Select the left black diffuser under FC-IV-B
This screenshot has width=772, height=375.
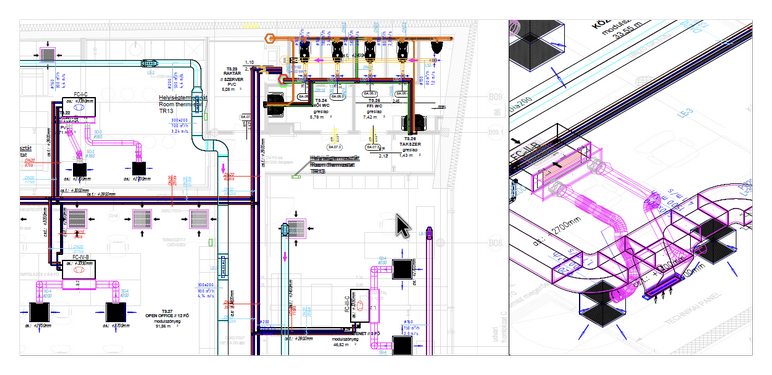[39, 312]
